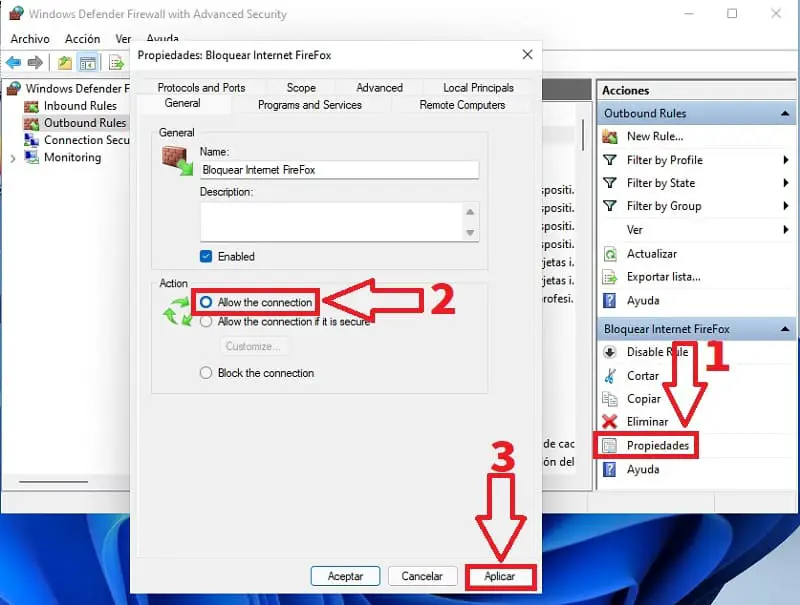800x605 pixels.
Task: Click the Aceptar button
Action: pyautogui.click(x=345, y=576)
